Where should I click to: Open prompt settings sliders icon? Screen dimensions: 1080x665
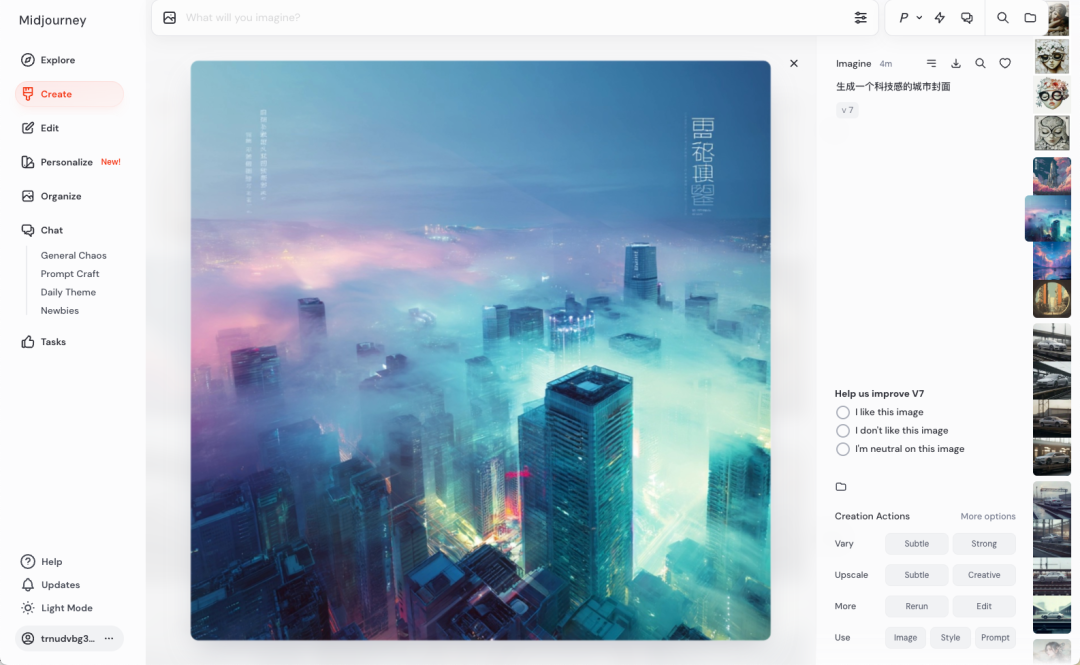point(860,18)
